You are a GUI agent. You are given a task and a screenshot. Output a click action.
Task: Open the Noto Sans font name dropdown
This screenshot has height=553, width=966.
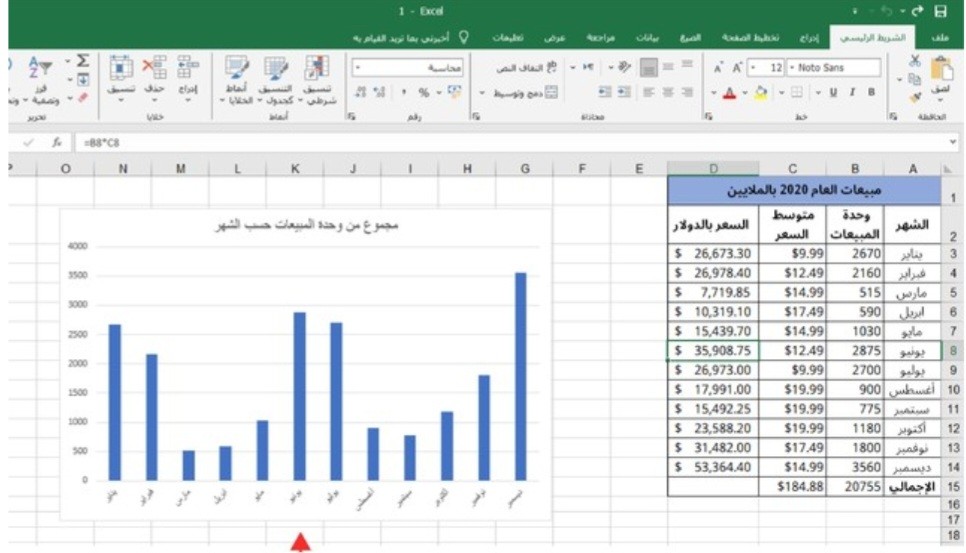click(792, 68)
